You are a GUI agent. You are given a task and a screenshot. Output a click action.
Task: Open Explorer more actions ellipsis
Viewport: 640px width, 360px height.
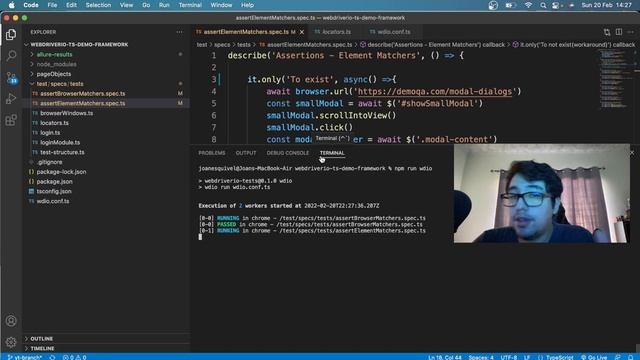point(179,32)
